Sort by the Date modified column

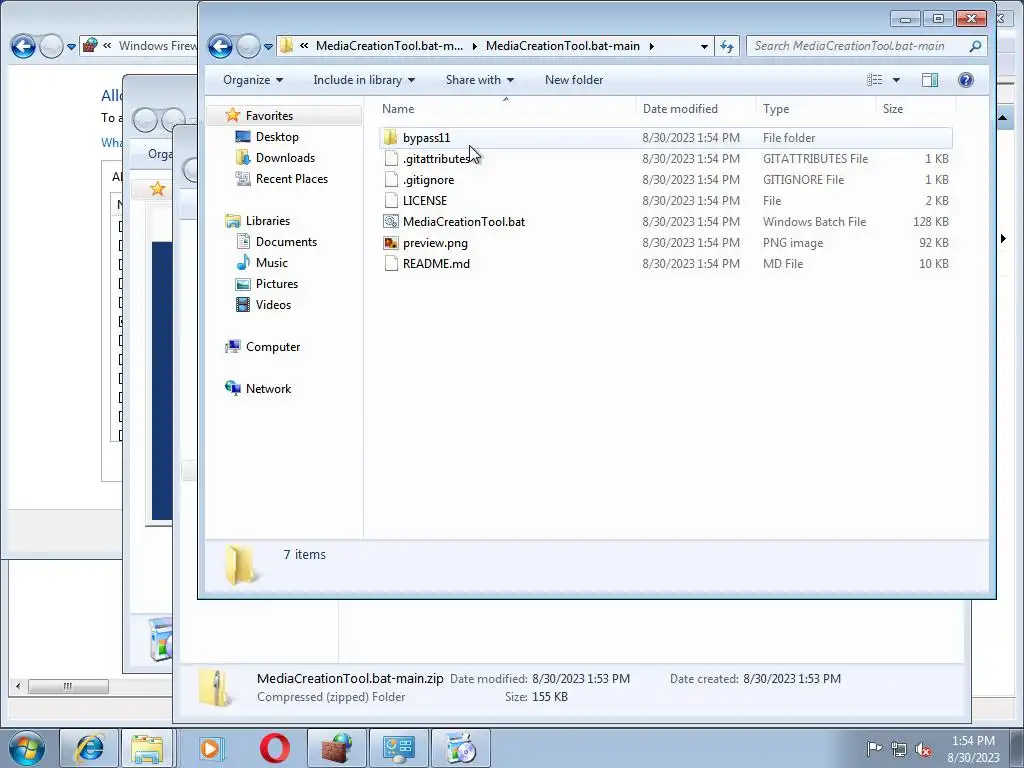coord(696,109)
